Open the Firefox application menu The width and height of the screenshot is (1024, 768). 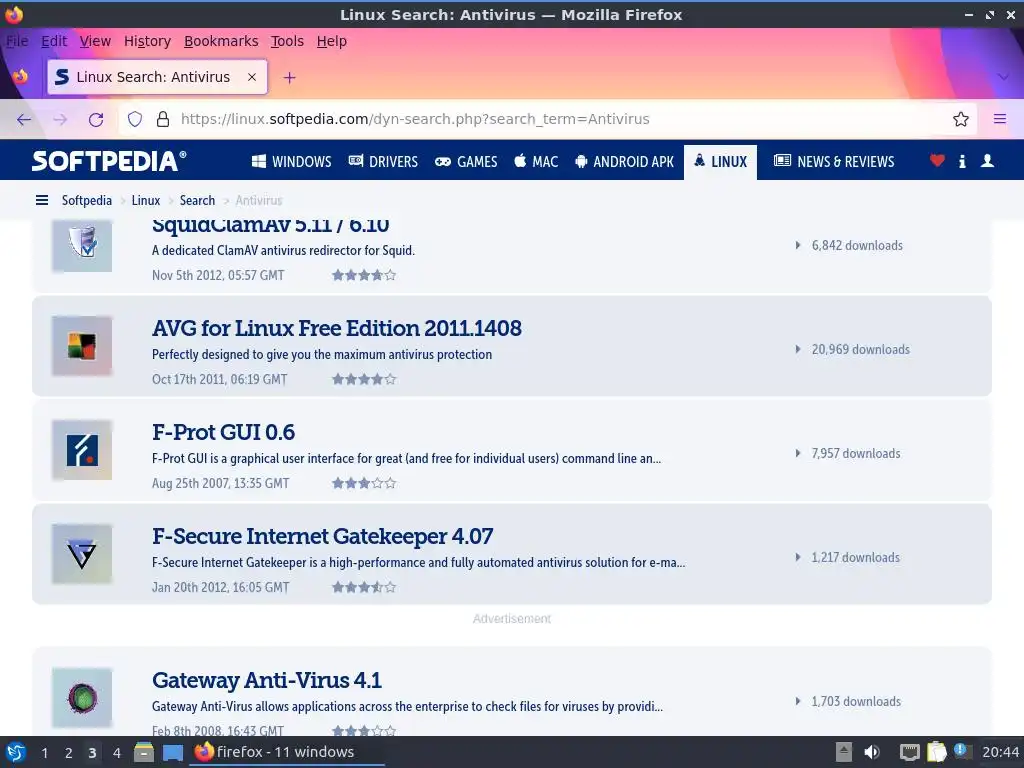click(999, 119)
